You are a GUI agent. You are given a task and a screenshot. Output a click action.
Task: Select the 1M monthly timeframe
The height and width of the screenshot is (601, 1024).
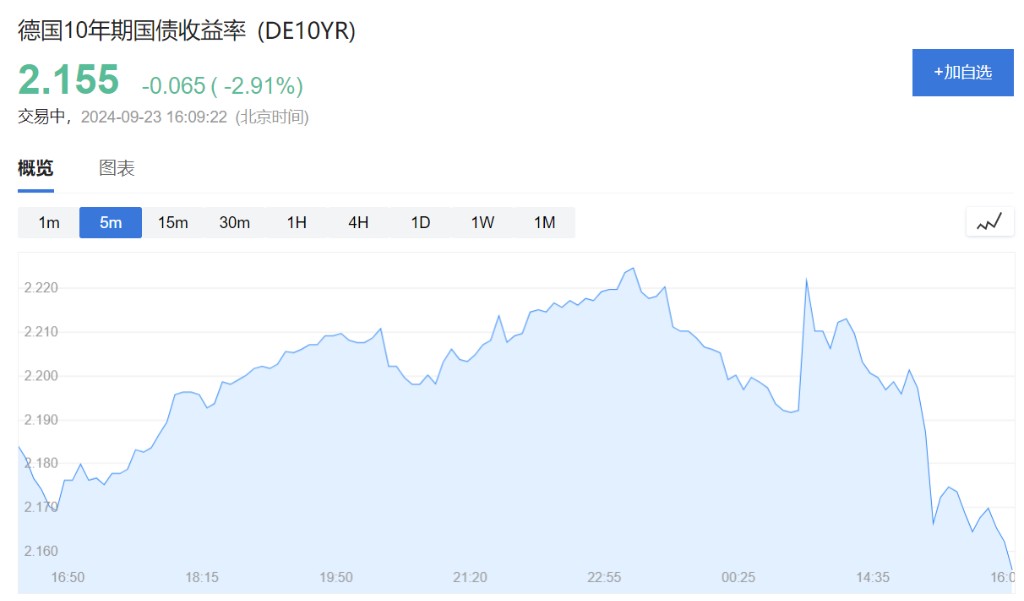tap(545, 222)
